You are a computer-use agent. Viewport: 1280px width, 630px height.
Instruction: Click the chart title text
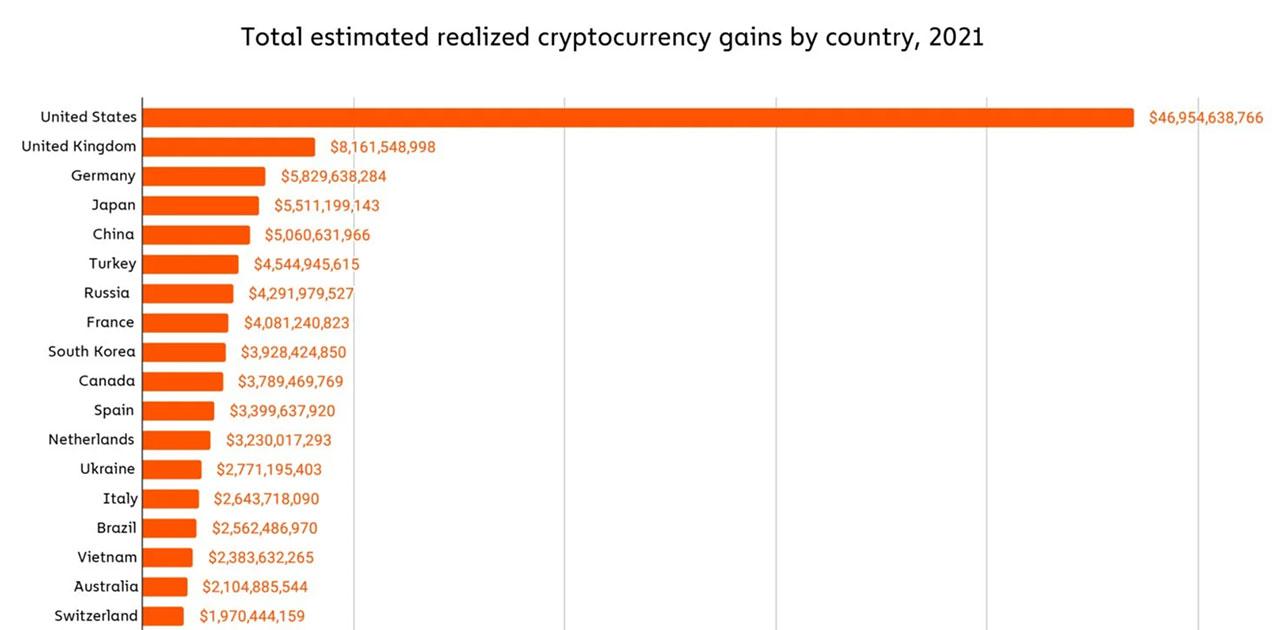tap(612, 38)
